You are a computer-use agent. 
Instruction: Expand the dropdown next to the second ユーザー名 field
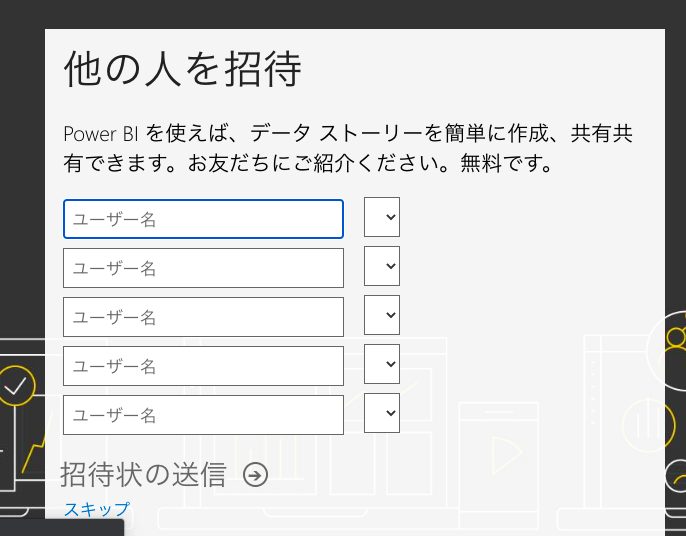[x=382, y=267]
